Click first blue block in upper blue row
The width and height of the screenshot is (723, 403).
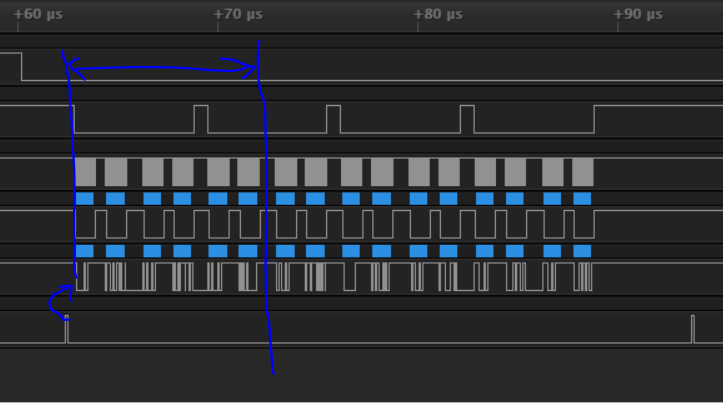click(x=85, y=199)
